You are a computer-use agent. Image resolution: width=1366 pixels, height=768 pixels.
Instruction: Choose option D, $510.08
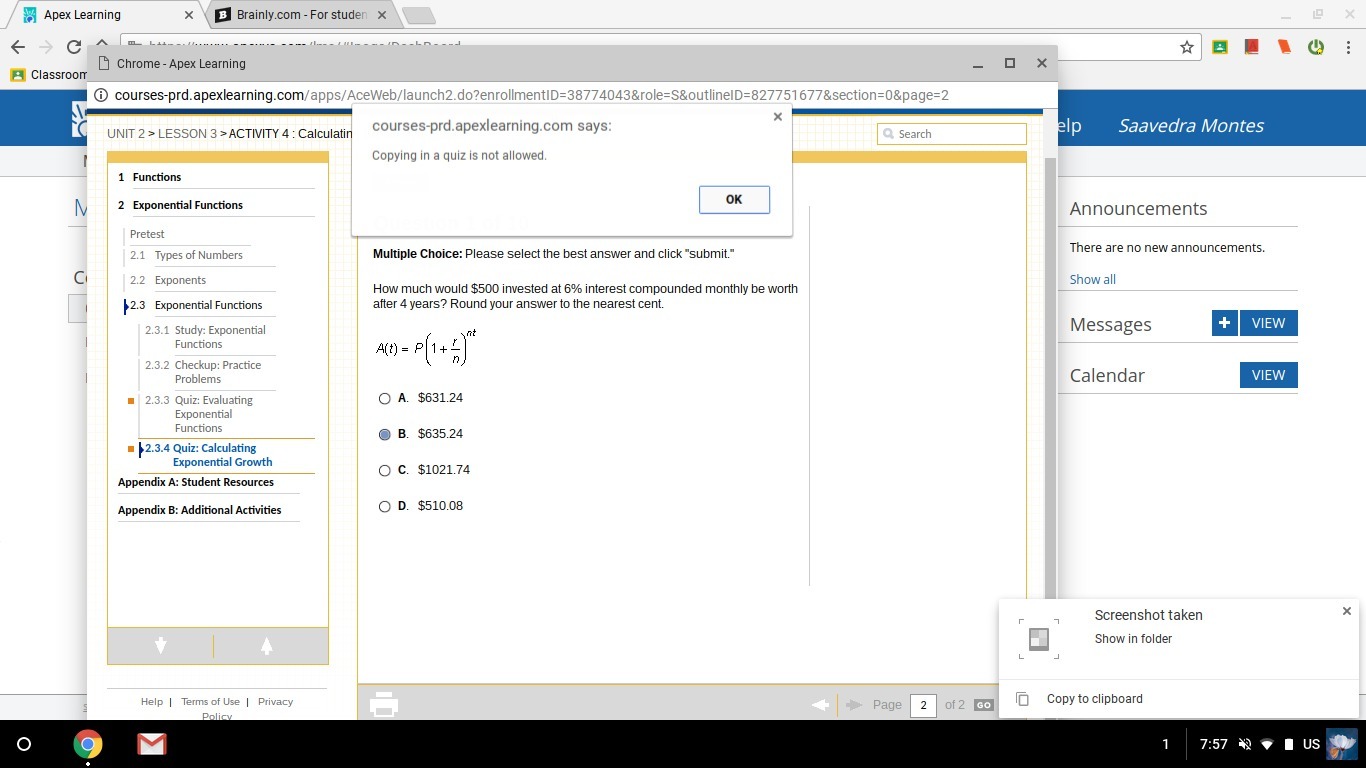coord(385,506)
